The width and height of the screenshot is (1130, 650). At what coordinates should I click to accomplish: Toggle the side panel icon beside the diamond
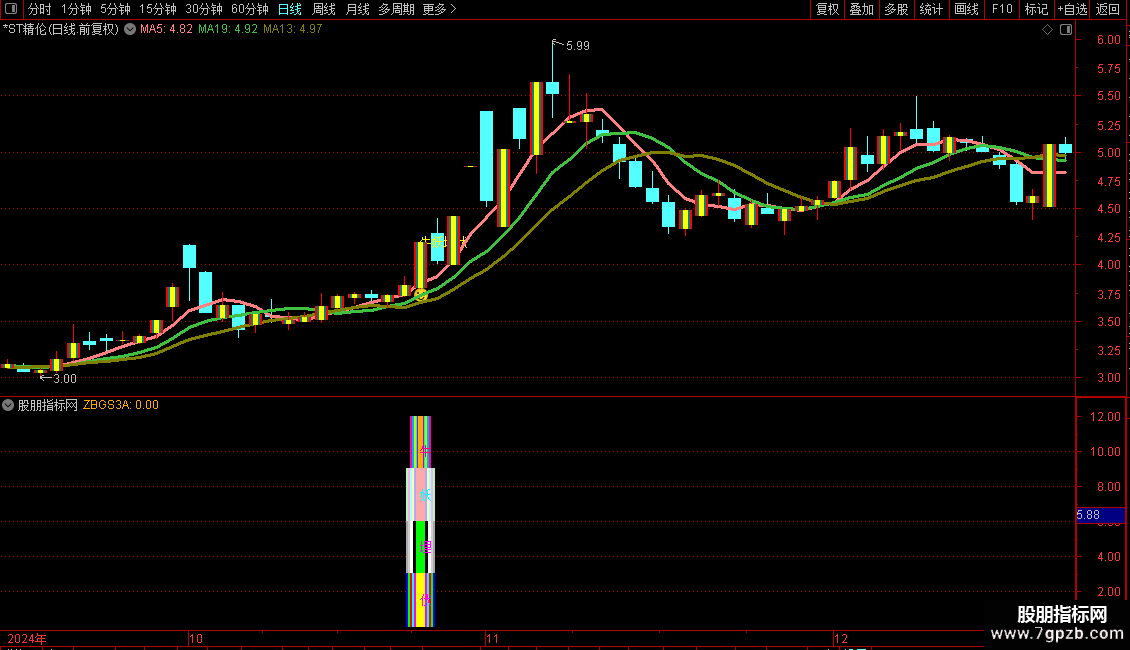[x=1066, y=30]
